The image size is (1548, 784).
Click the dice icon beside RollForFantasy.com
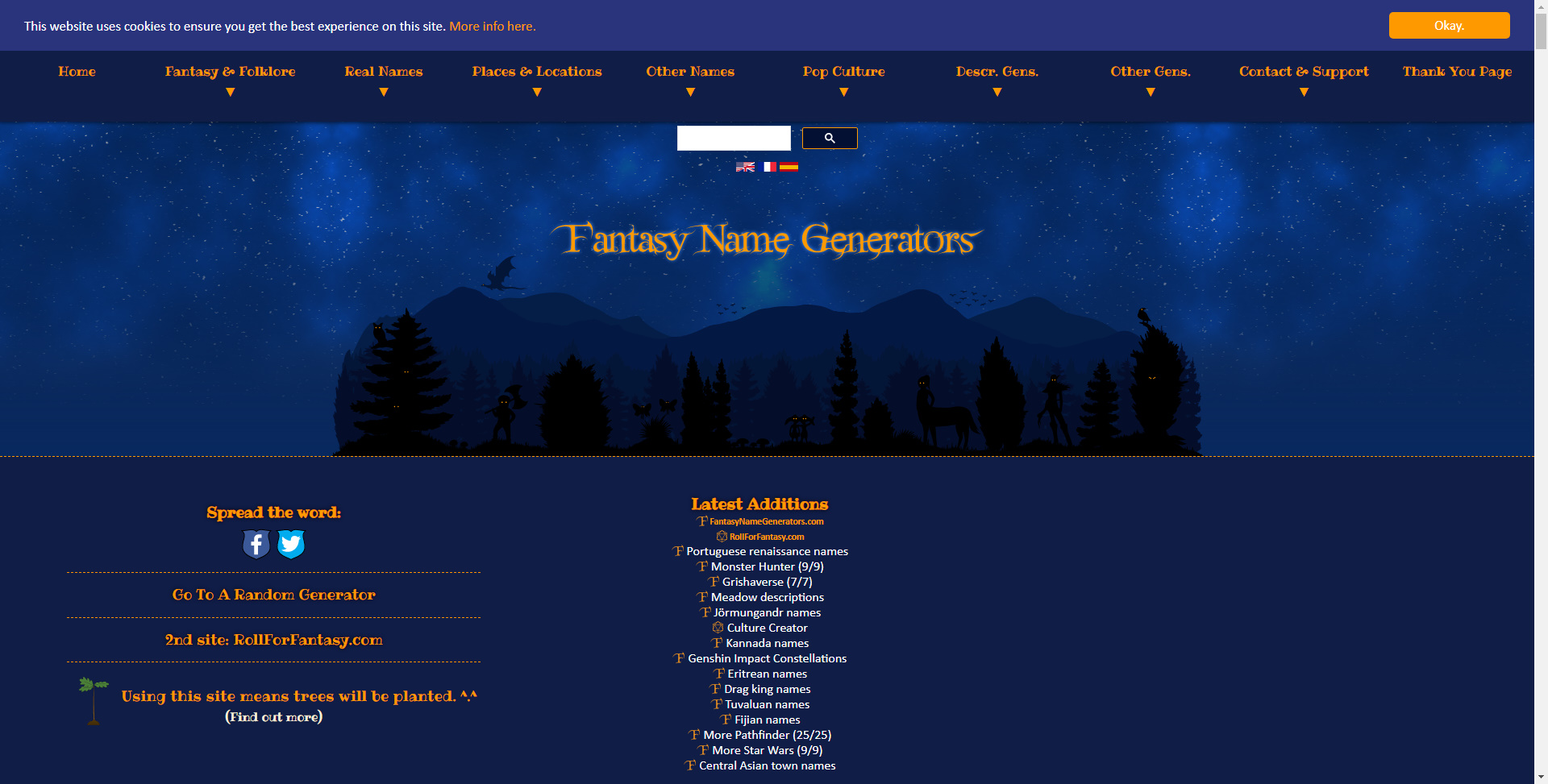click(x=722, y=537)
